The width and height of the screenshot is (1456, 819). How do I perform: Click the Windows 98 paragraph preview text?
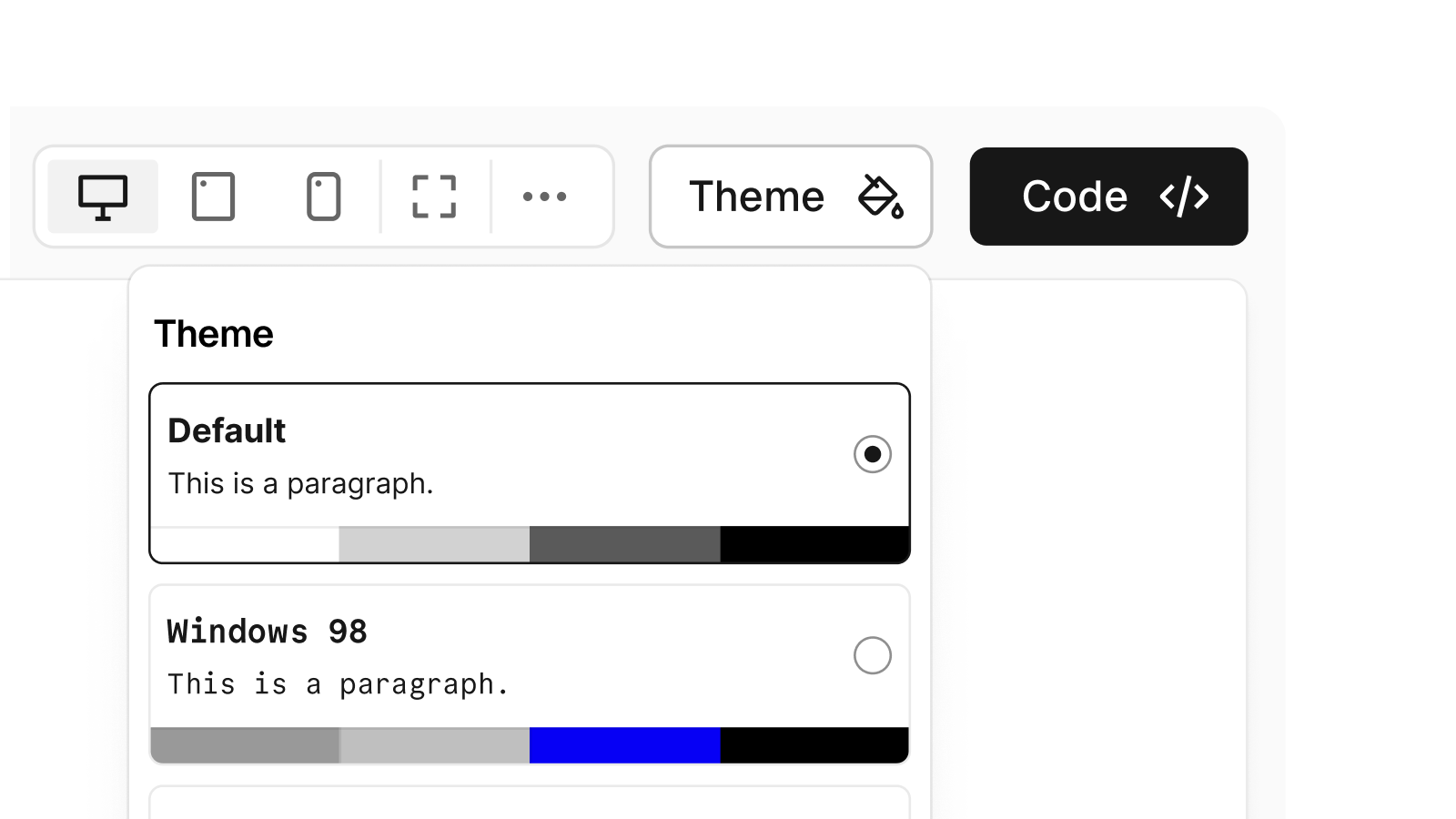pos(338,683)
